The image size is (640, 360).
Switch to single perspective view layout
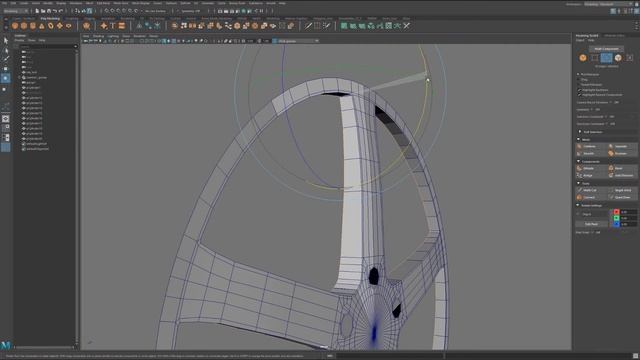[x=6, y=119]
